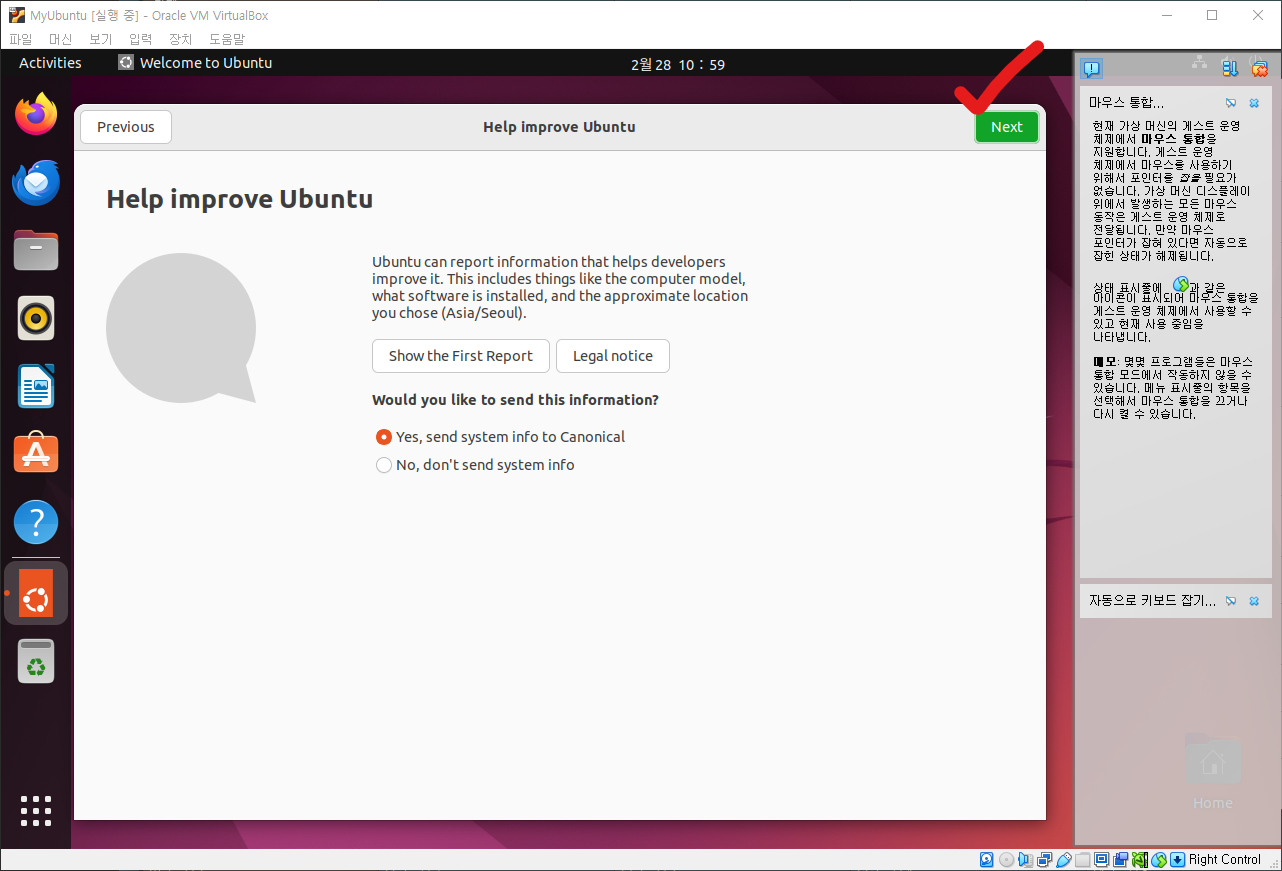
Task: Disable future 자동으로 키보드 잡기 messages icon
Action: tap(1231, 601)
